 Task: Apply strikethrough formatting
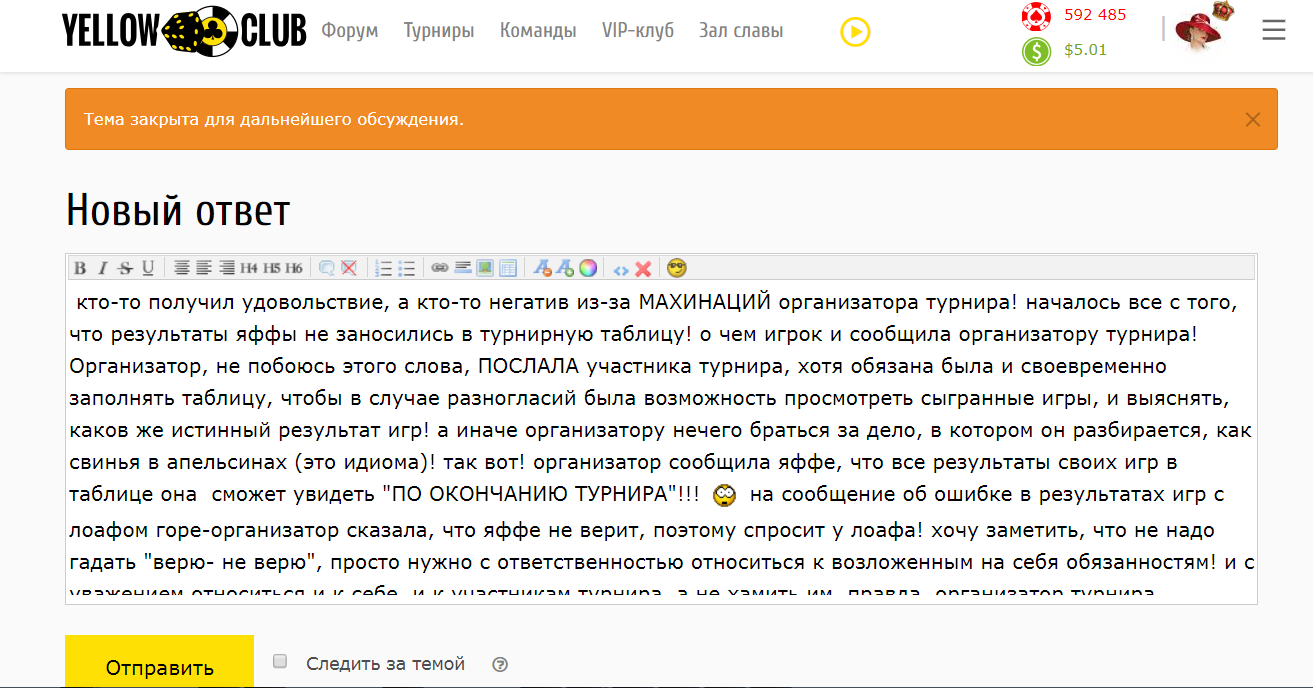(125, 268)
